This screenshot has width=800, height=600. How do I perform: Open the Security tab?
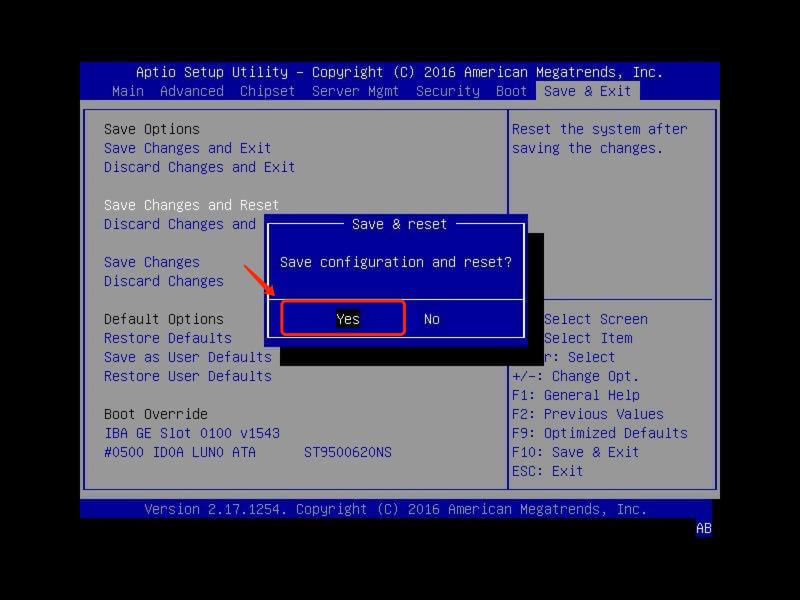pyautogui.click(x=447, y=91)
